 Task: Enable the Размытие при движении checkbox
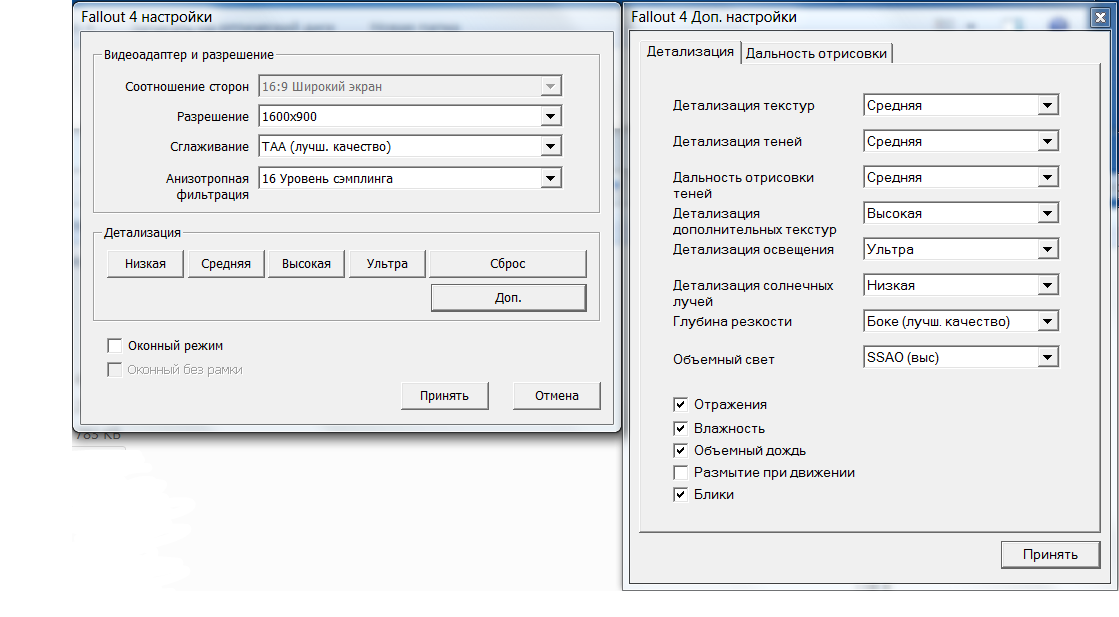point(680,473)
